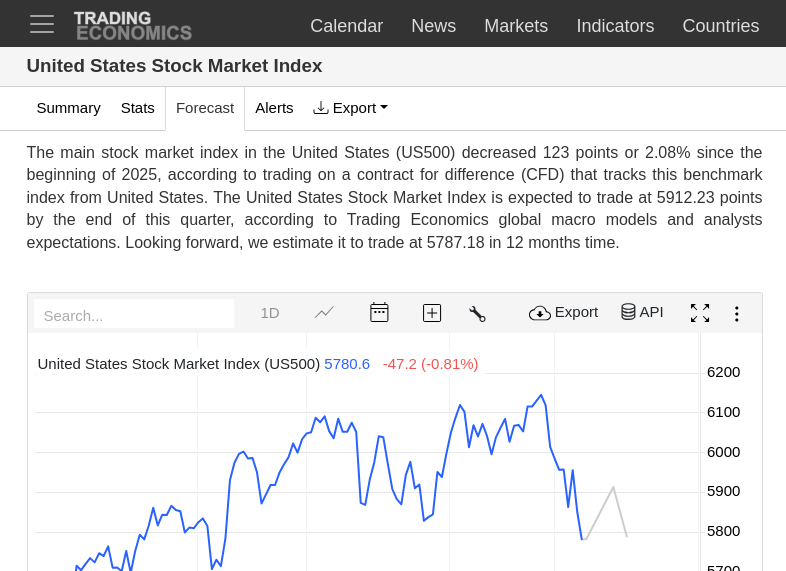Open the API database icon
This screenshot has width=786, height=571.
click(x=642, y=312)
